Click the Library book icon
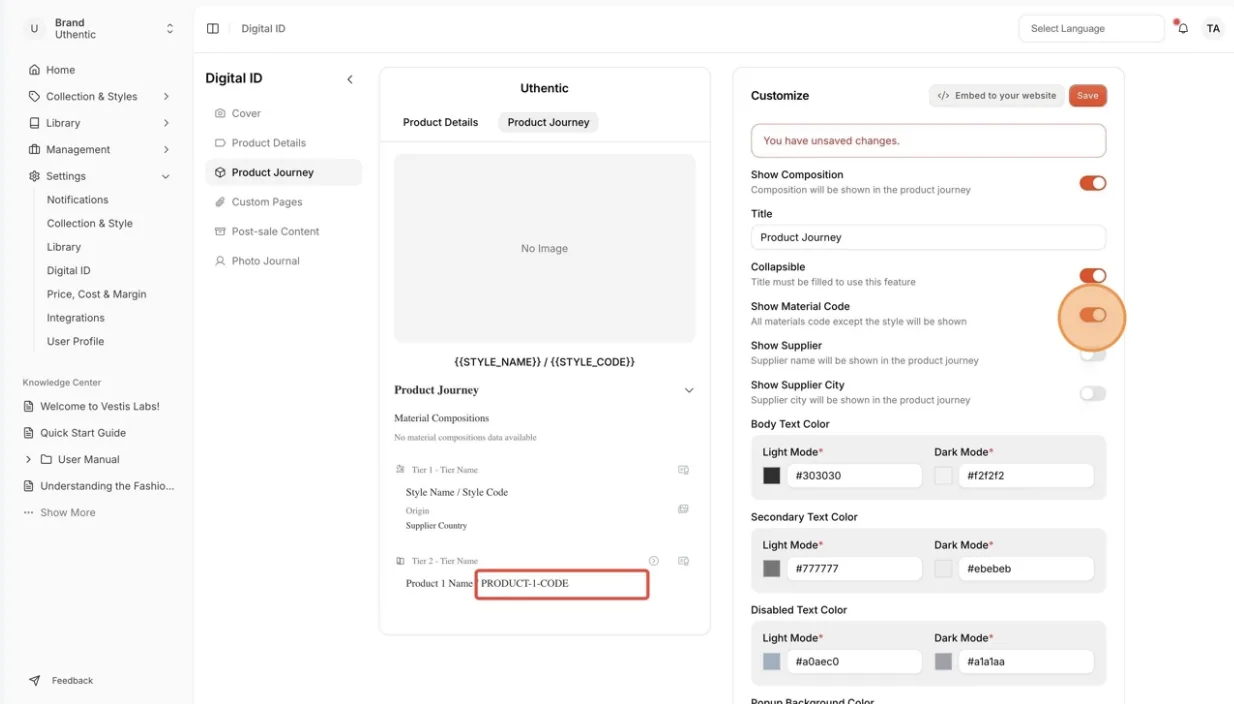Image resolution: width=1234 pixels, height=704 pixels. pos(35,123)
